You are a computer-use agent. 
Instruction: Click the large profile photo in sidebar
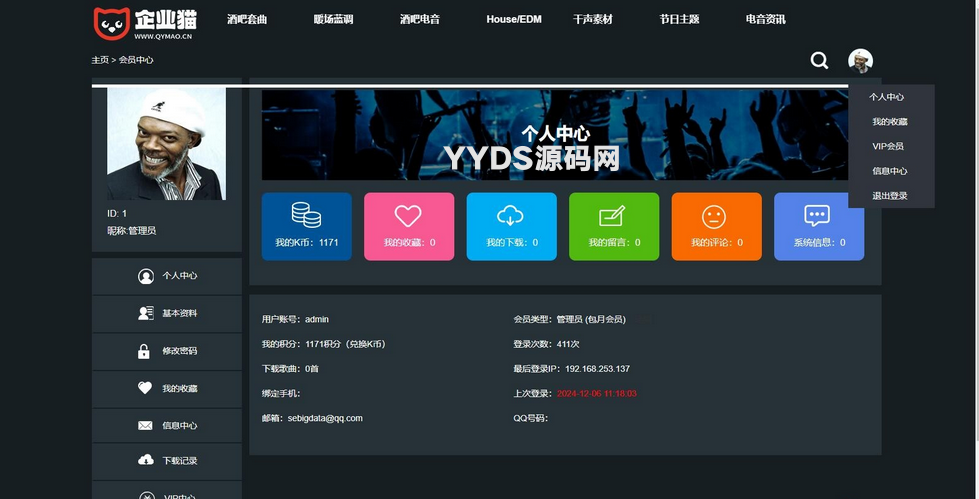click(x=166, y=143)
